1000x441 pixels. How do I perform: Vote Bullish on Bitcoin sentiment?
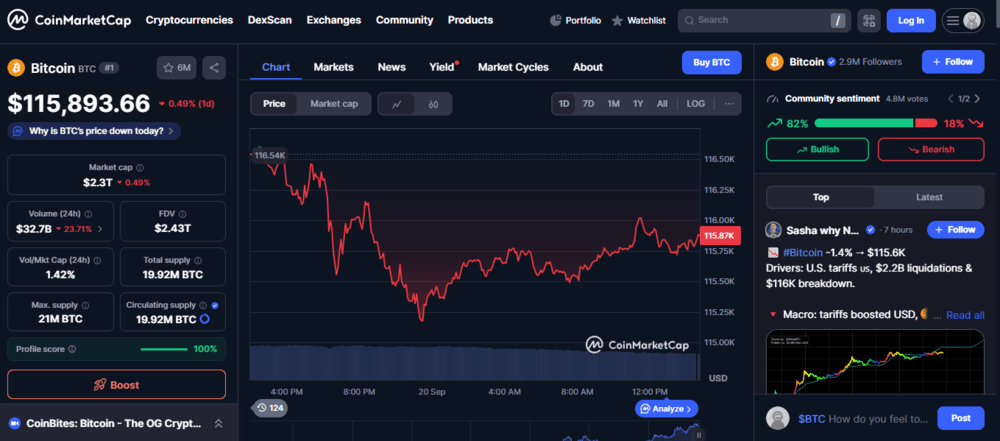click(817, 149)
